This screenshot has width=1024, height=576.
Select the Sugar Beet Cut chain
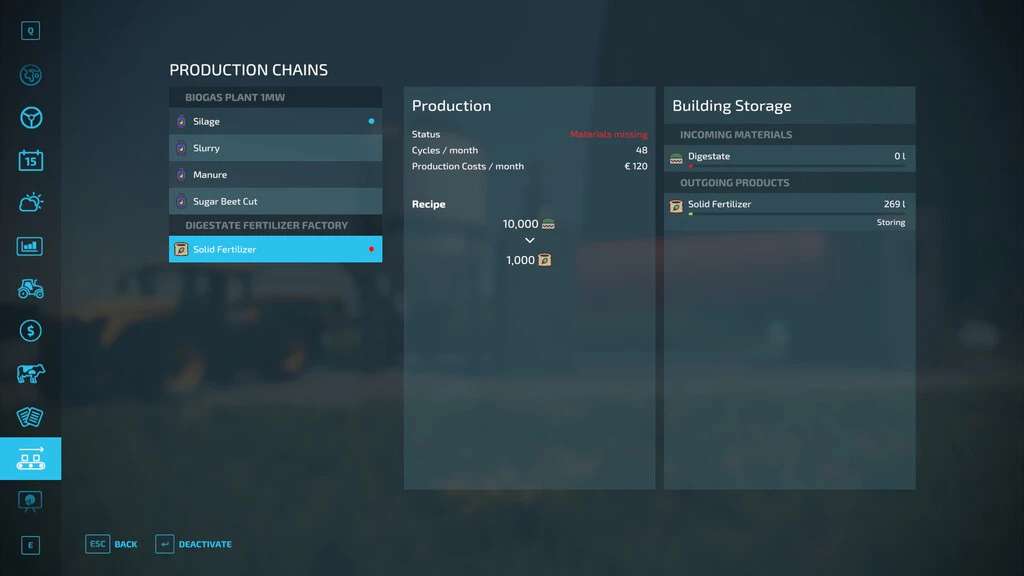pos(276,201)
